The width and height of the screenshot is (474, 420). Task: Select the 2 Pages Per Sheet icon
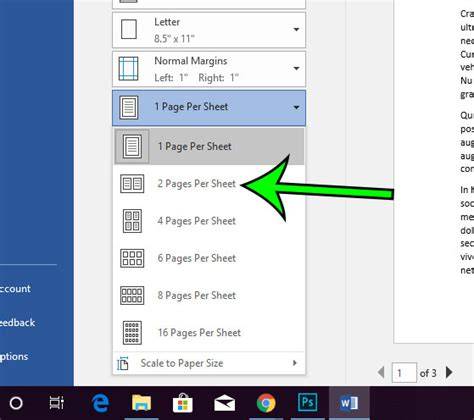point(132,184)
